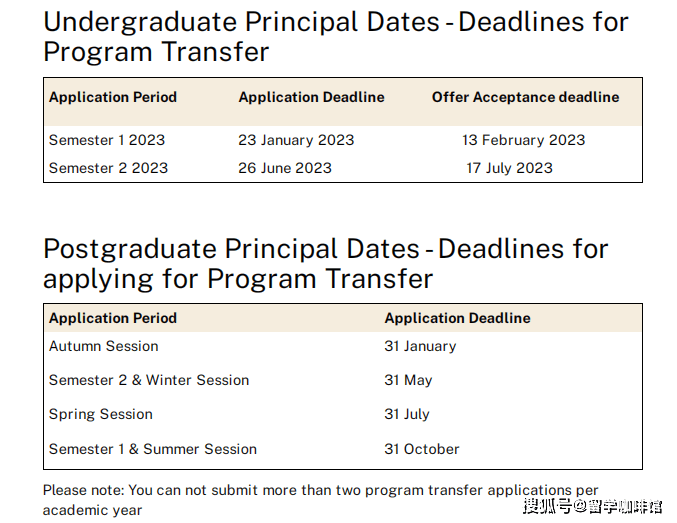677x523 pixels.
Task: Select the 31 October deadline cell
Action: [x=422, y=449]
